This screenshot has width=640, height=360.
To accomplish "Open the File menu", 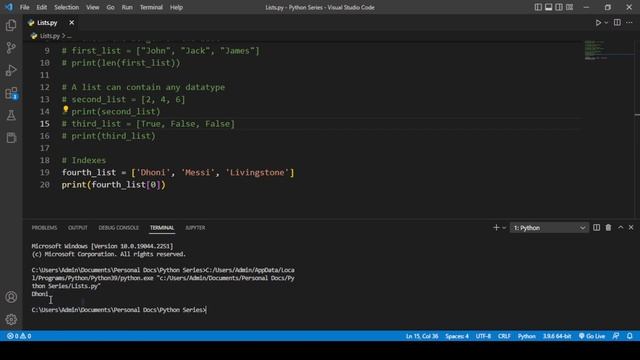I will [24, 7].
